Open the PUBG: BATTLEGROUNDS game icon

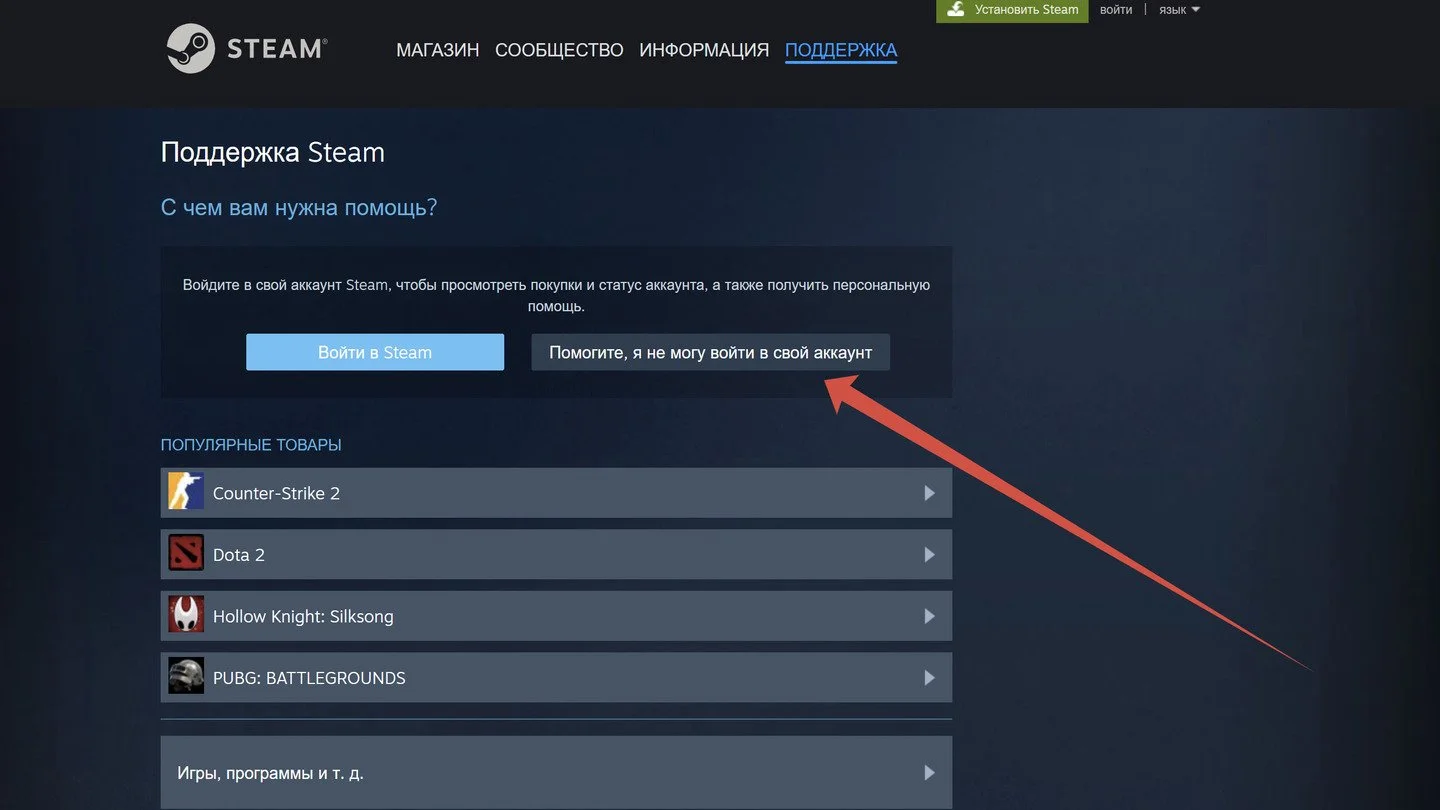click(x=186, y=677)
